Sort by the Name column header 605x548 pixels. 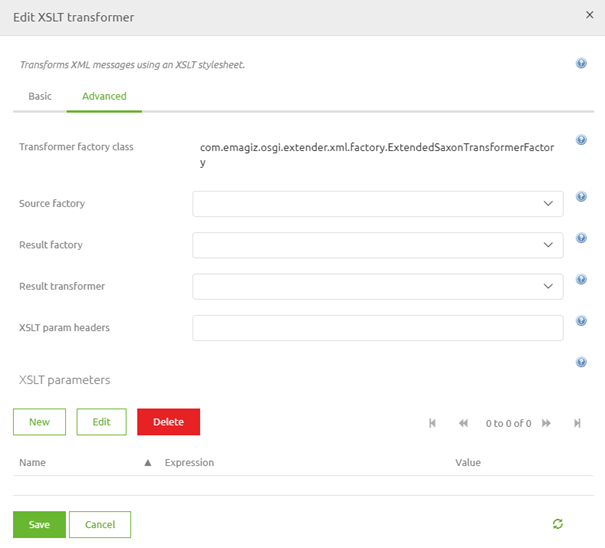(x=32, y=462)
